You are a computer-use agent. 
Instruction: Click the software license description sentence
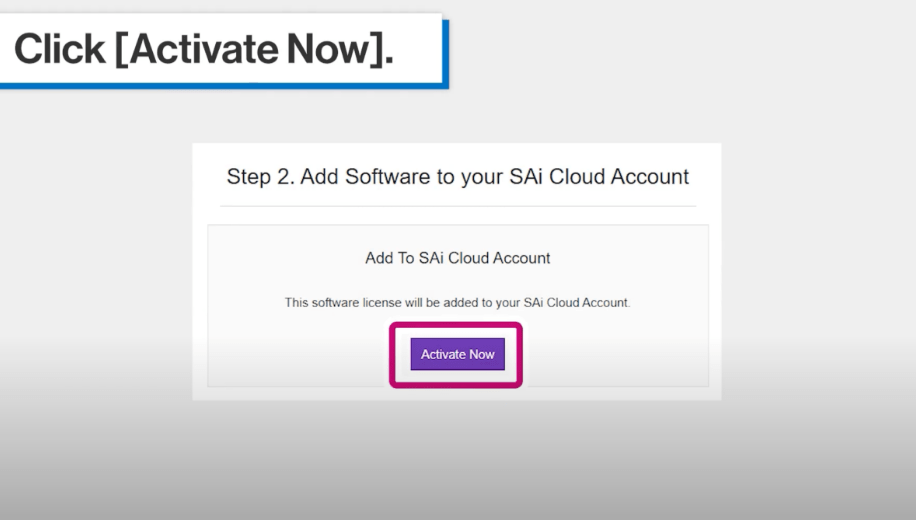tap(457, 303)
